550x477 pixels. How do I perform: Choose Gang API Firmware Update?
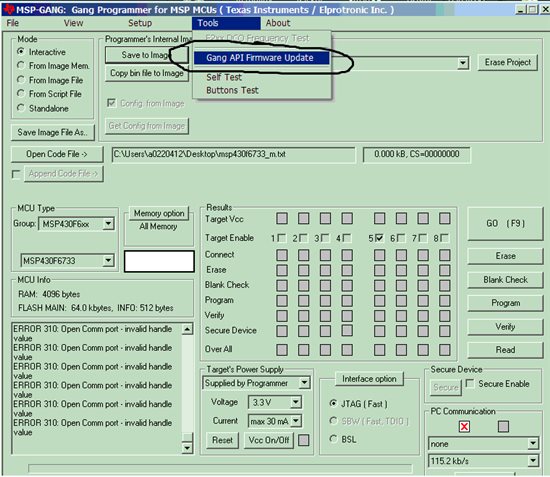pos(261,58)
